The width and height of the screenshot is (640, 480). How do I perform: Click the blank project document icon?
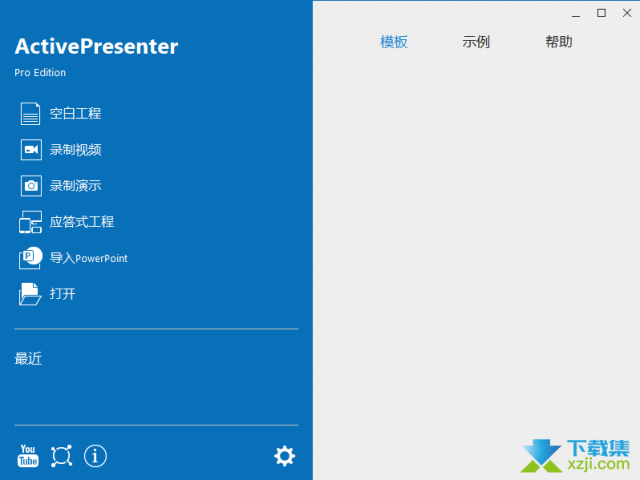tap(30, 113)
